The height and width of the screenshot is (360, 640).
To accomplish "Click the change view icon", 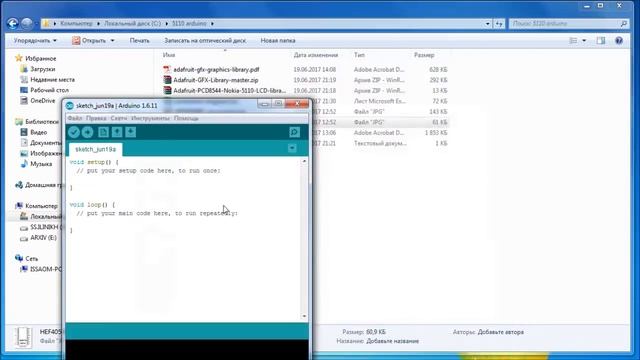I will pyautogui.click(x=573, y=40).
